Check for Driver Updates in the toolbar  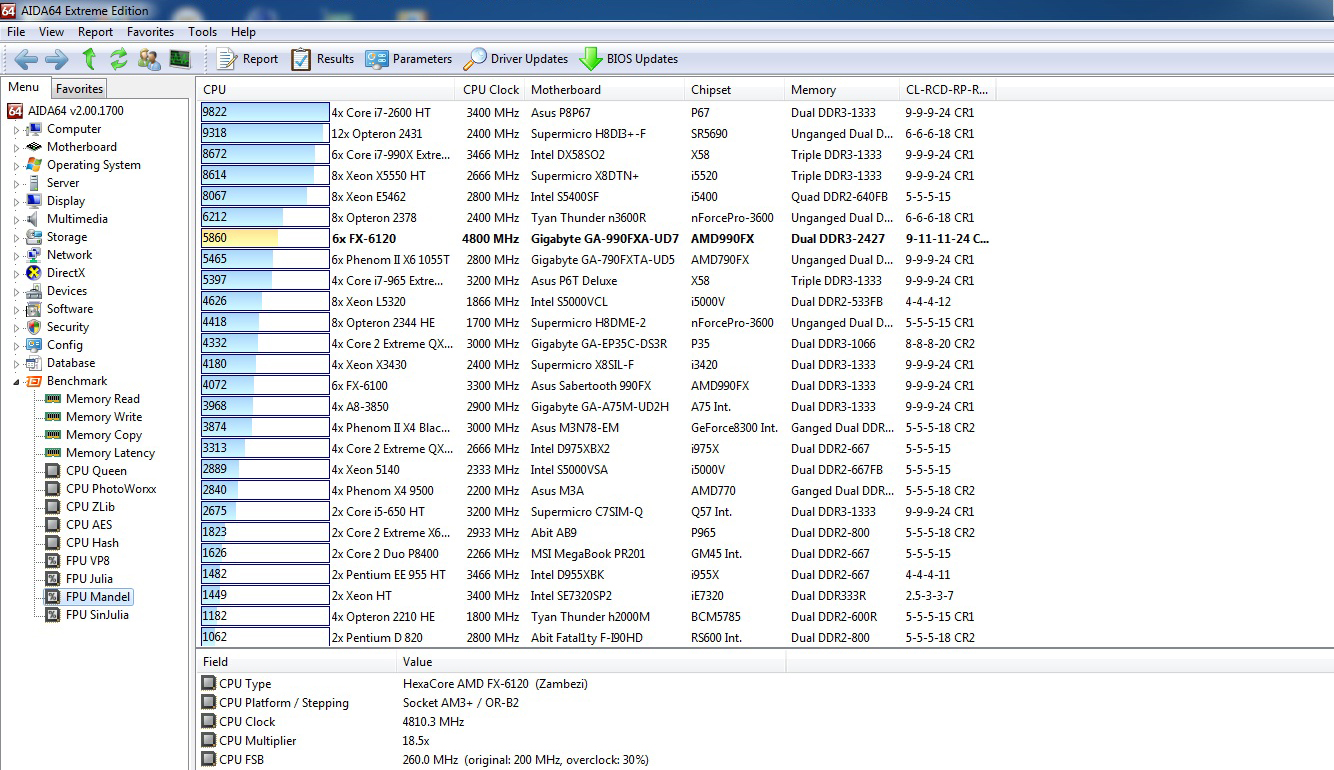coord(516,59)
